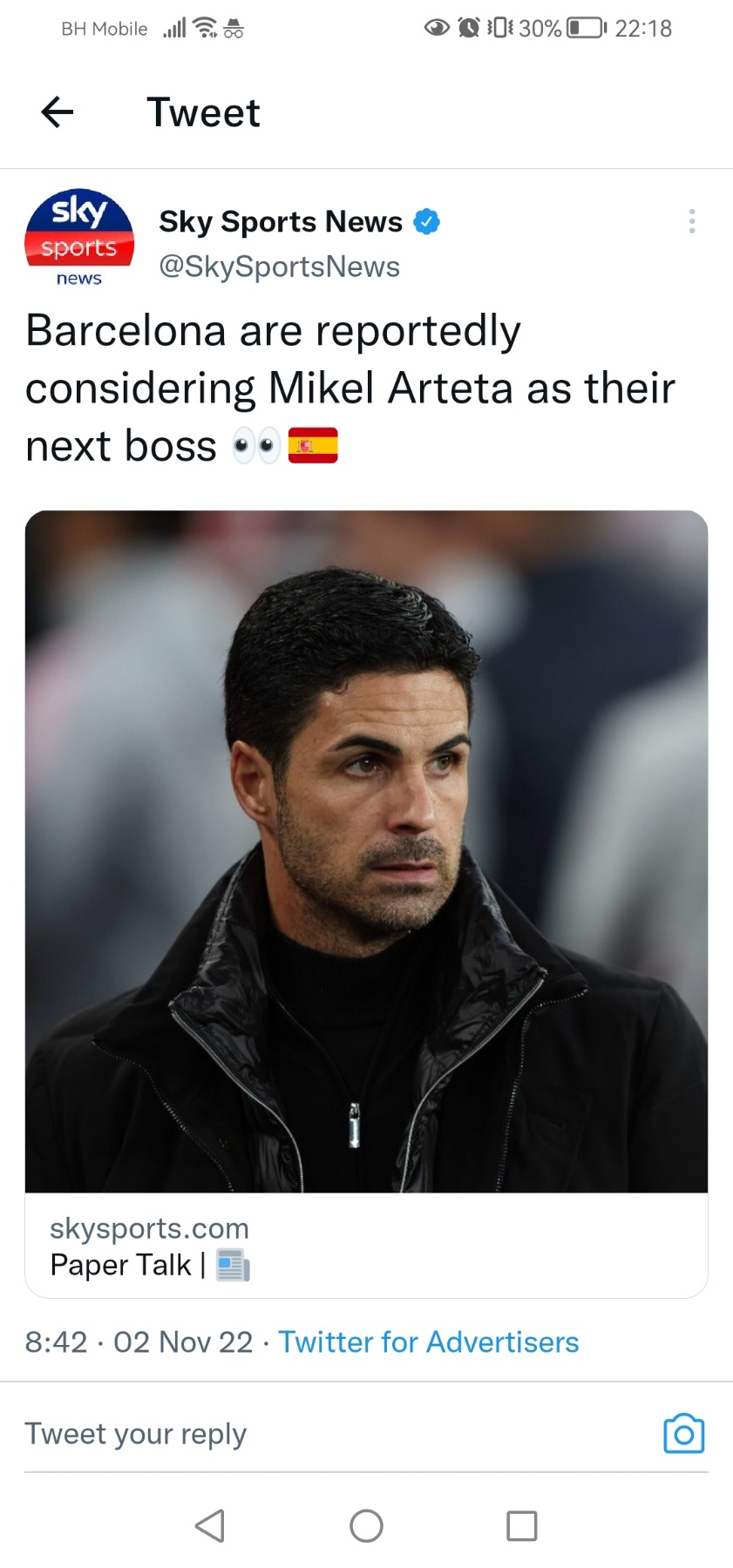Tap the back arrow to leave tweet
Screen dimensions: 733x1568
coord(58,112)
